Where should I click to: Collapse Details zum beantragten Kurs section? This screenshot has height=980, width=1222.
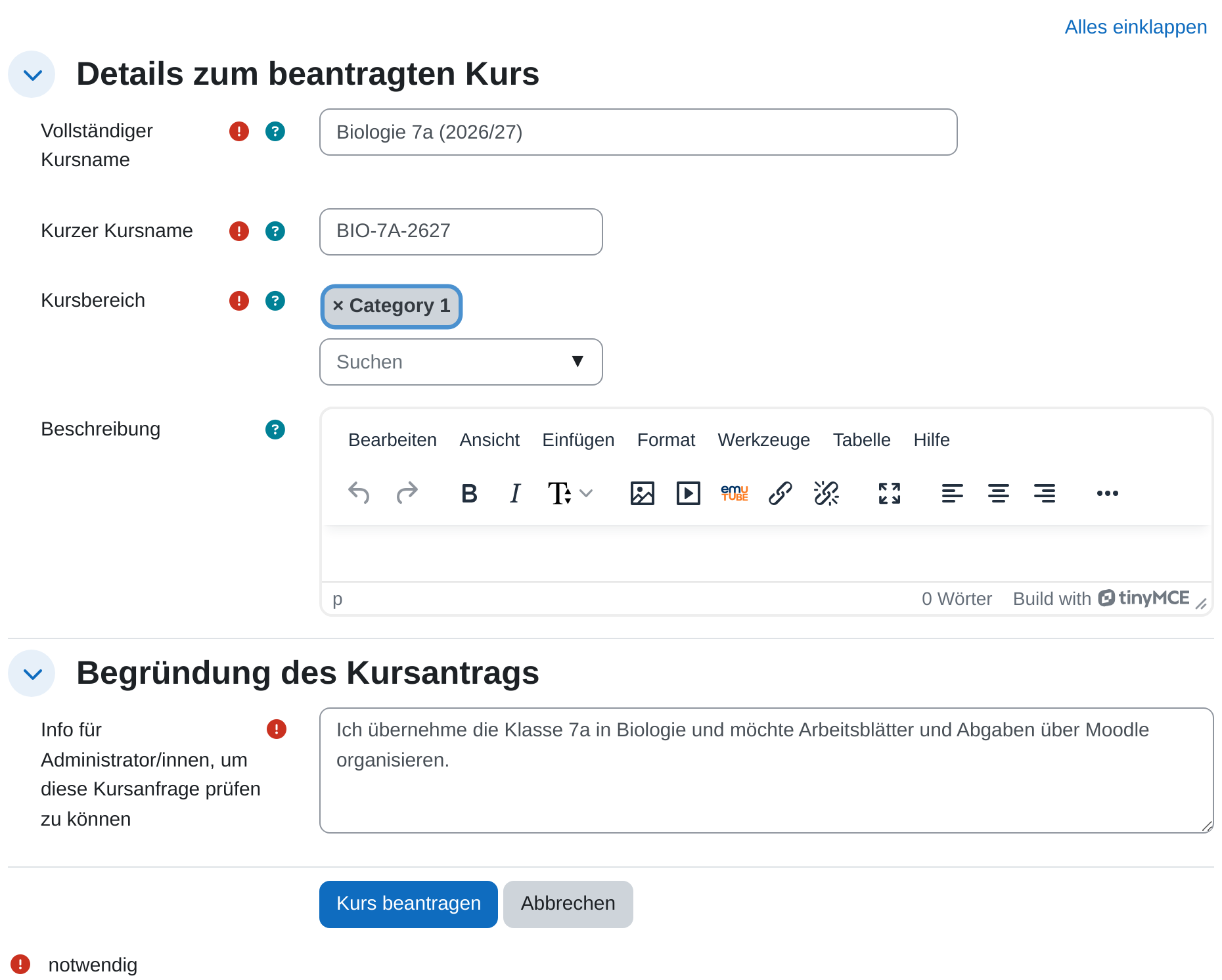point(32,74)
